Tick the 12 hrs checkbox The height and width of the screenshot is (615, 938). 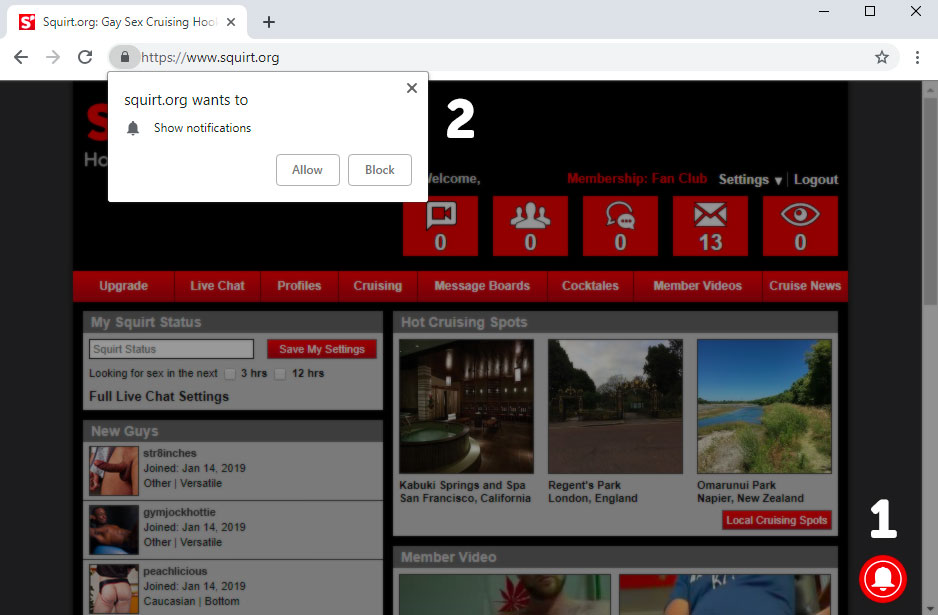[280, 374]
